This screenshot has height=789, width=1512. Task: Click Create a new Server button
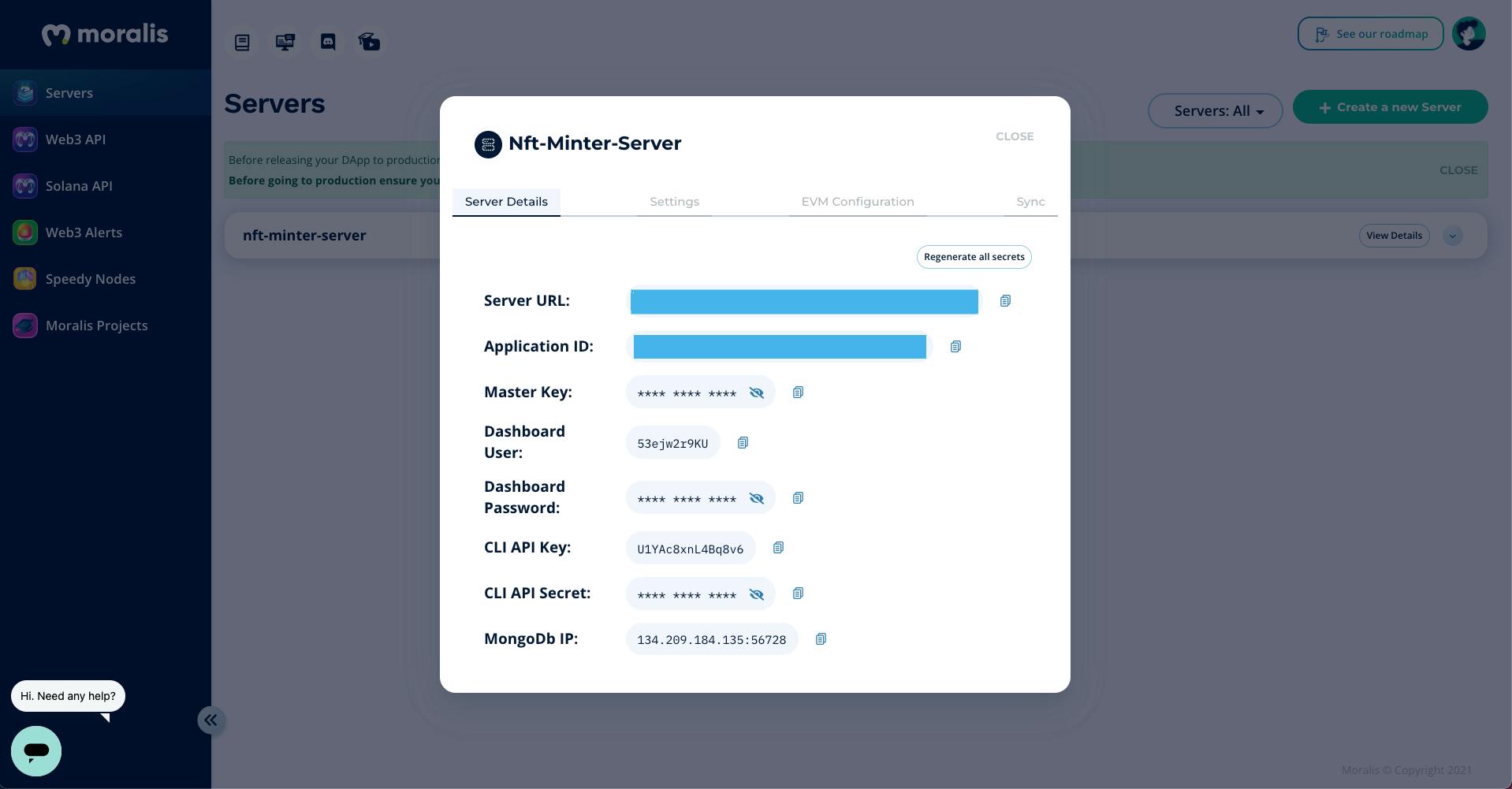[1391, 107]
